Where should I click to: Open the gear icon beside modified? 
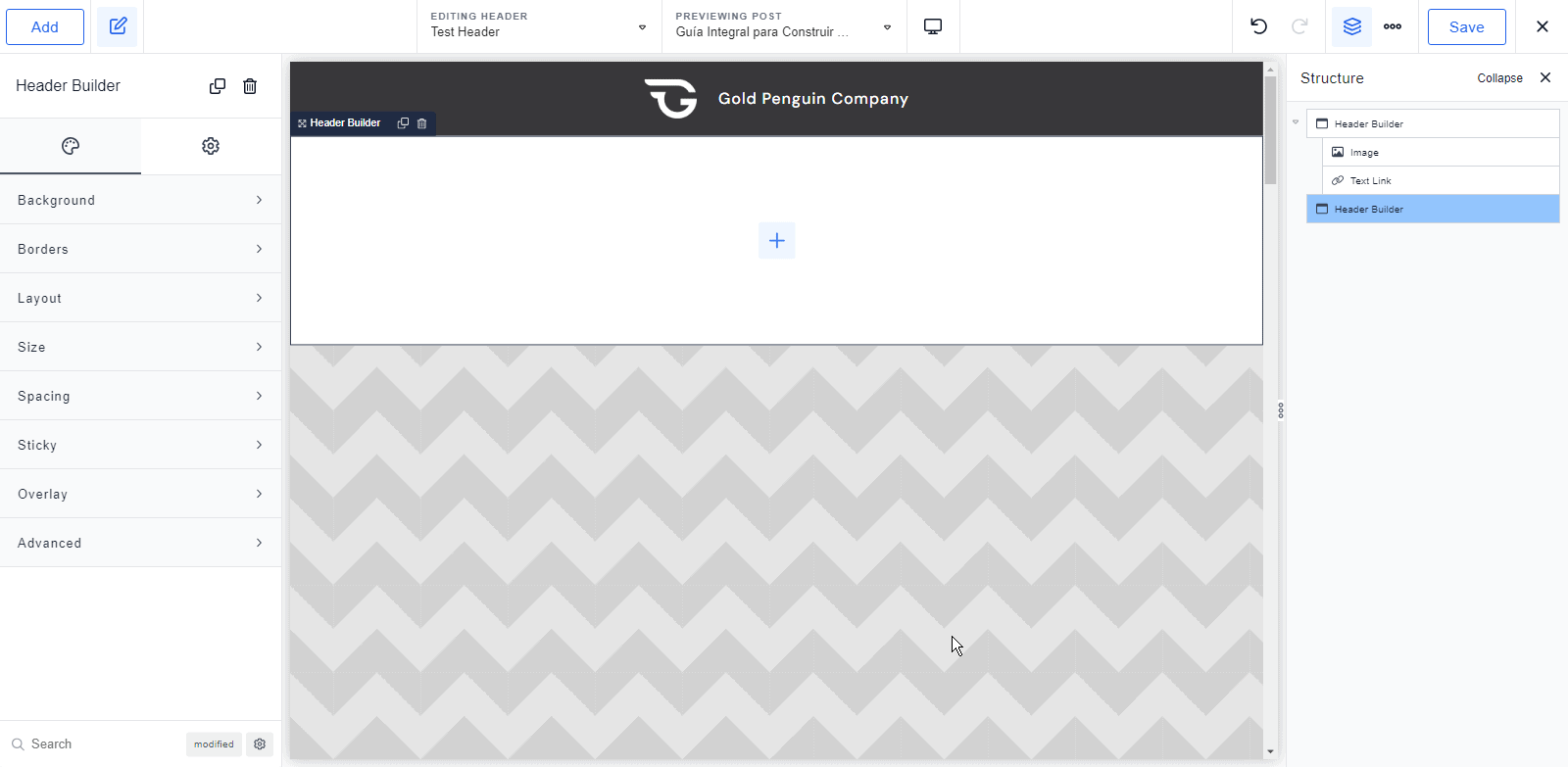(260, 744)
